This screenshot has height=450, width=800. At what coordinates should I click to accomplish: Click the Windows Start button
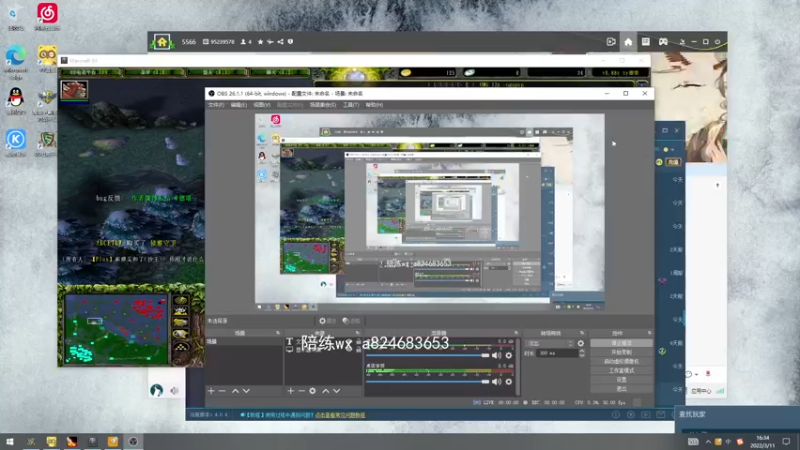[10, 442]
